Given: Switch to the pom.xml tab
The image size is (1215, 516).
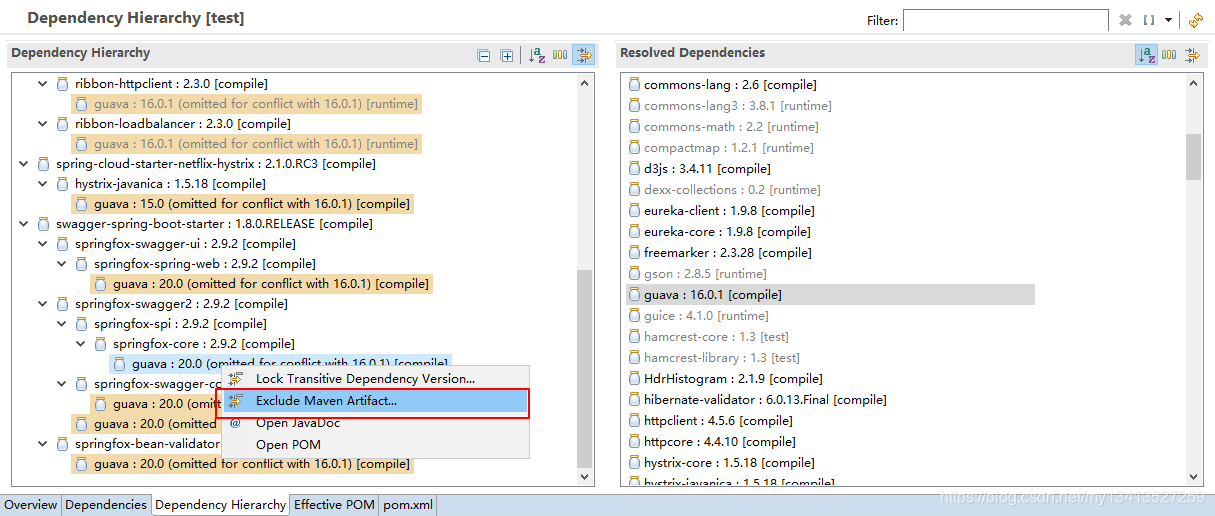Looking at the screenshot, I should [408, 505].
